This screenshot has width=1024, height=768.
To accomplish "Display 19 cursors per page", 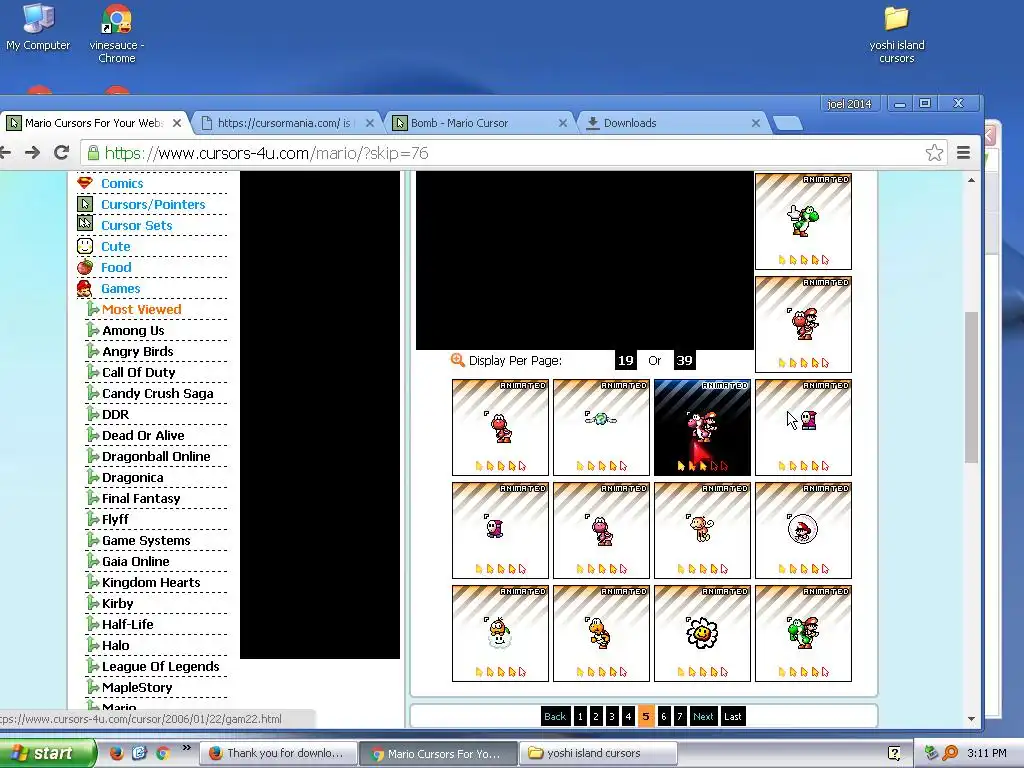I will [626, 360].
